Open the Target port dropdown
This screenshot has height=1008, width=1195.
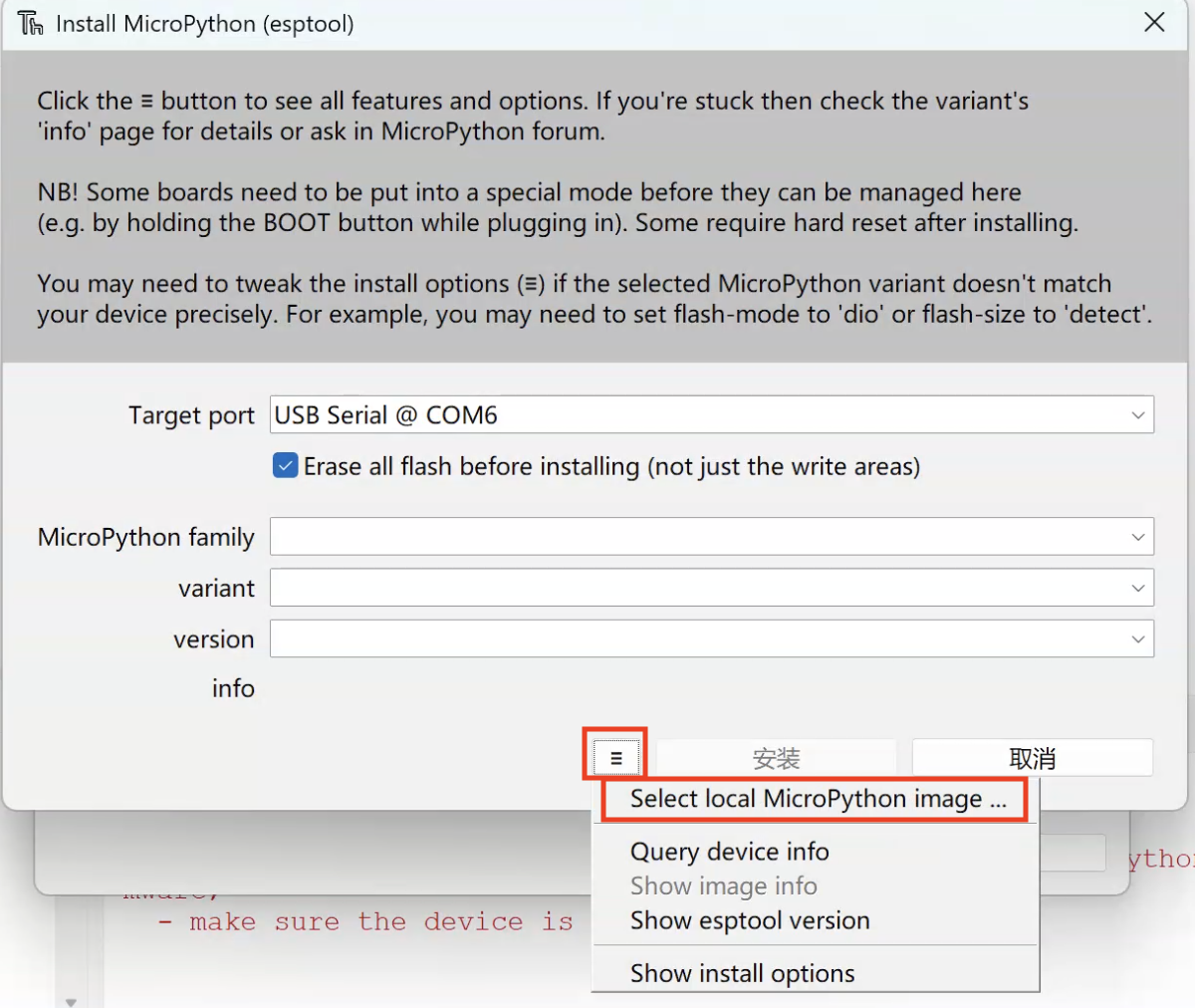[1138, 414]
